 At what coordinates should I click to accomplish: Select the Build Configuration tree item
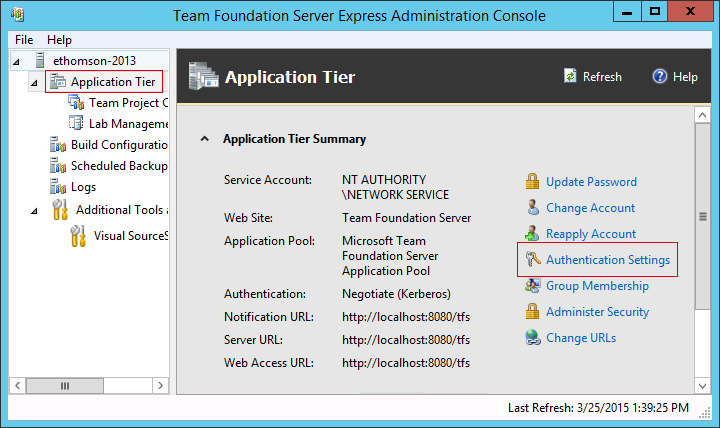point(119,145)
